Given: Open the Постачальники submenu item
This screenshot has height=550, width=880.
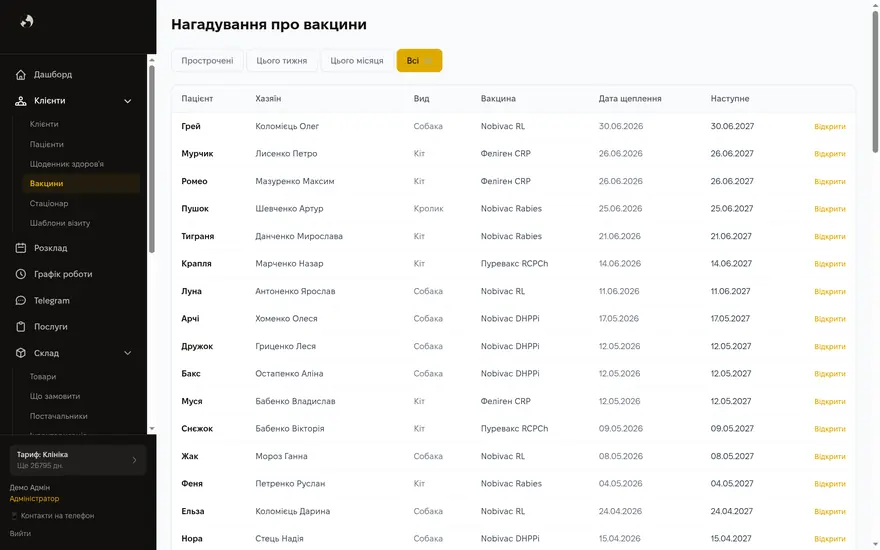Looking at the screenshot, I should [58, 416].
